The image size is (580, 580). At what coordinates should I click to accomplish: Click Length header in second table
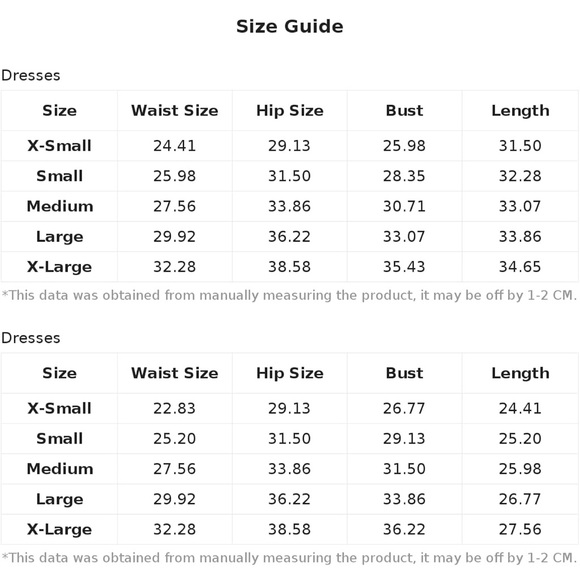coord(520,373)
